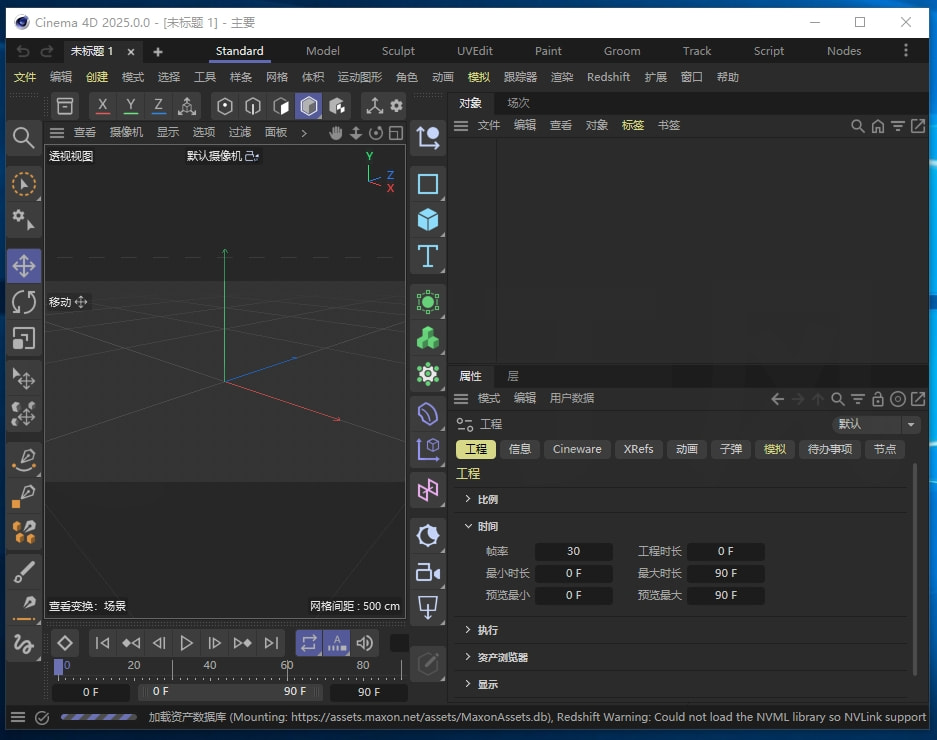Click the status bar checkmark circle icon
937x740 pixels.
(42, 717)
